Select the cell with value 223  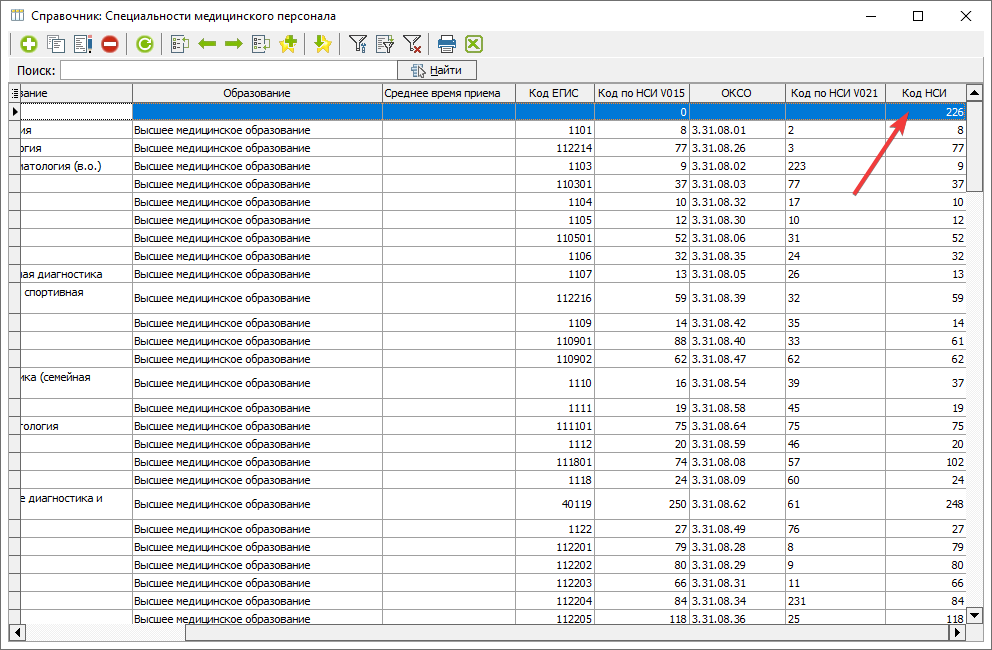point(835,166)
